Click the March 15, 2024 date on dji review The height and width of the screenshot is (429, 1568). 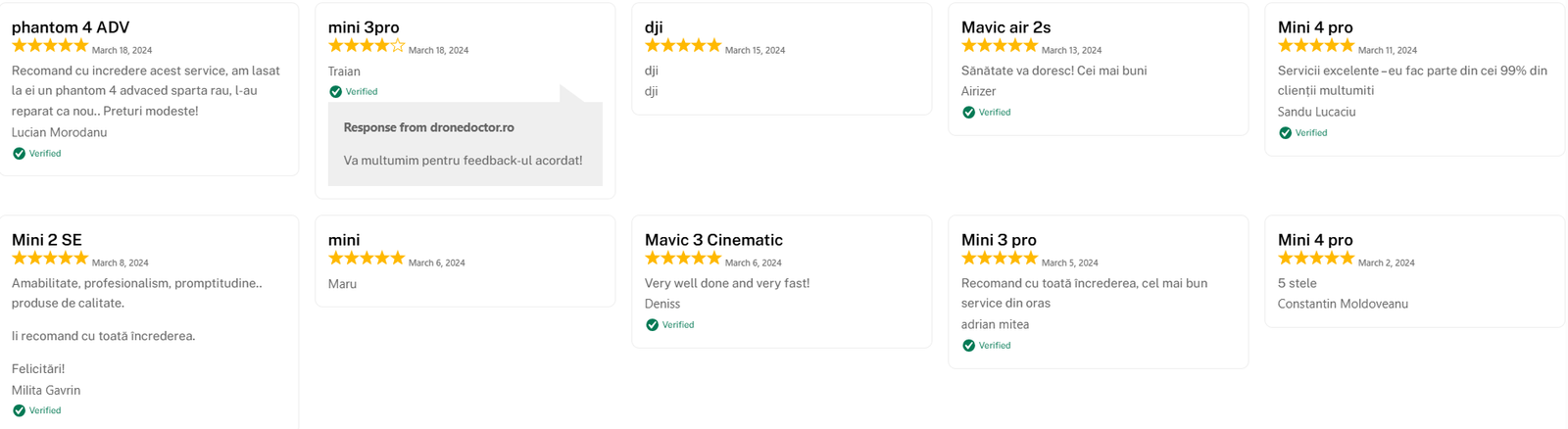(755, 50)
